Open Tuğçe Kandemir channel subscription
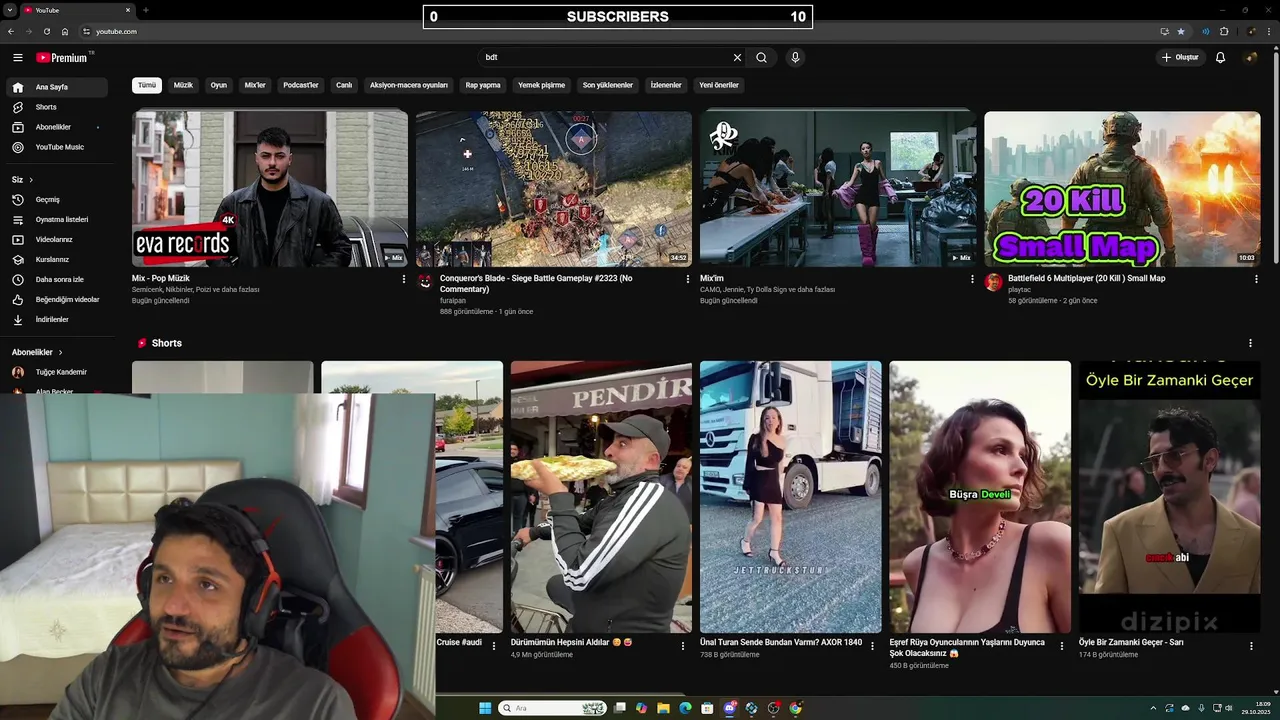1280x720 pixels. point(59,372)
